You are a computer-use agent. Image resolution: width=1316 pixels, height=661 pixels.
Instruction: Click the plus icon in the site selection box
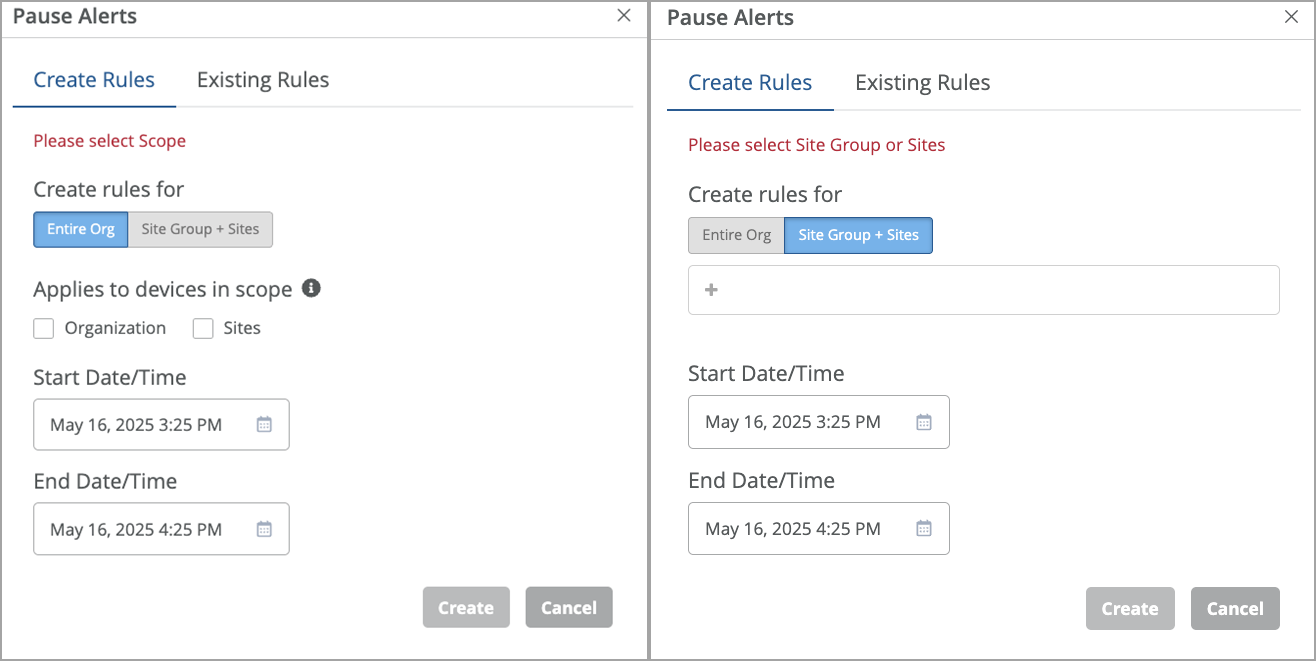coord(712,290)
